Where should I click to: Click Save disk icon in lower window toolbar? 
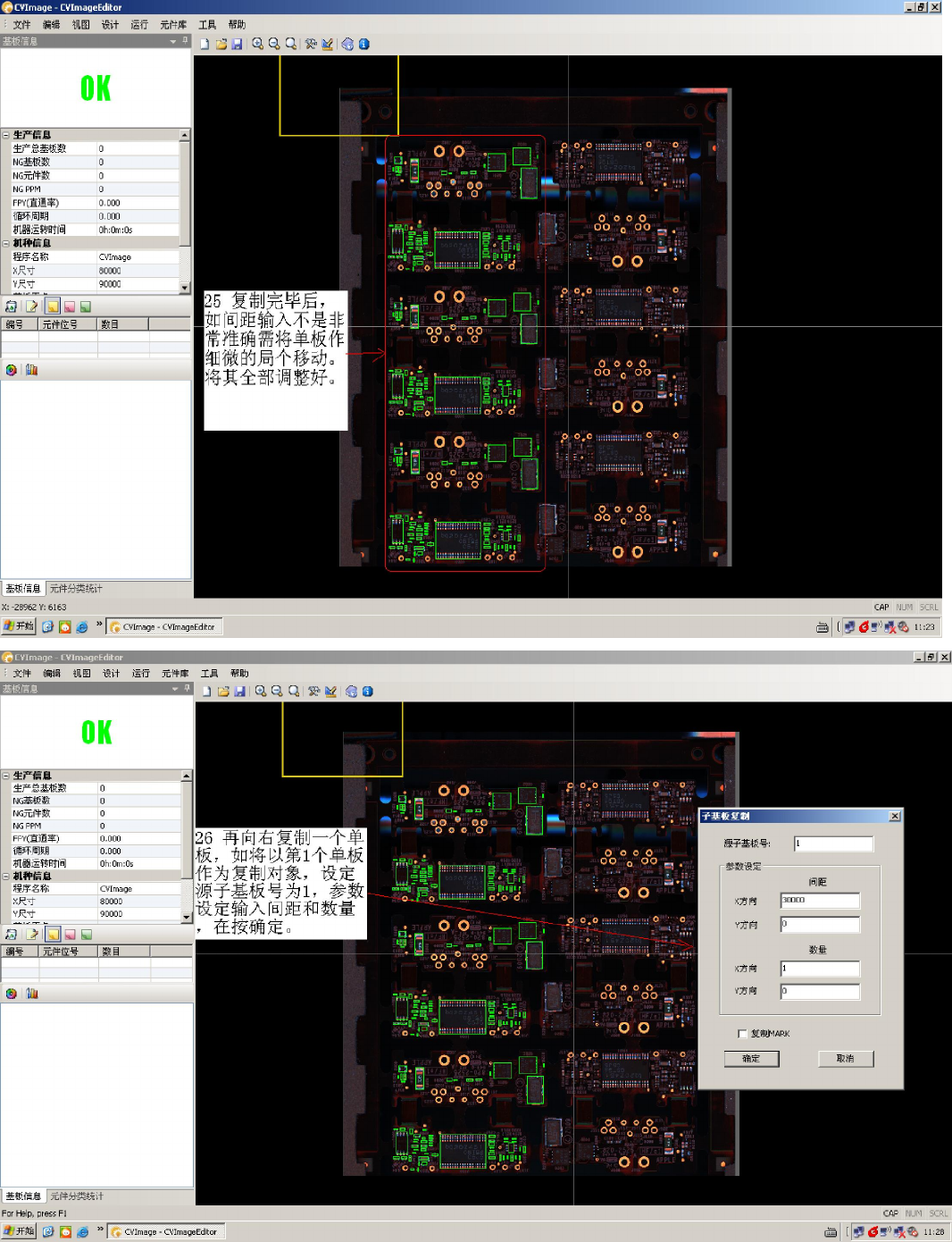239,692
